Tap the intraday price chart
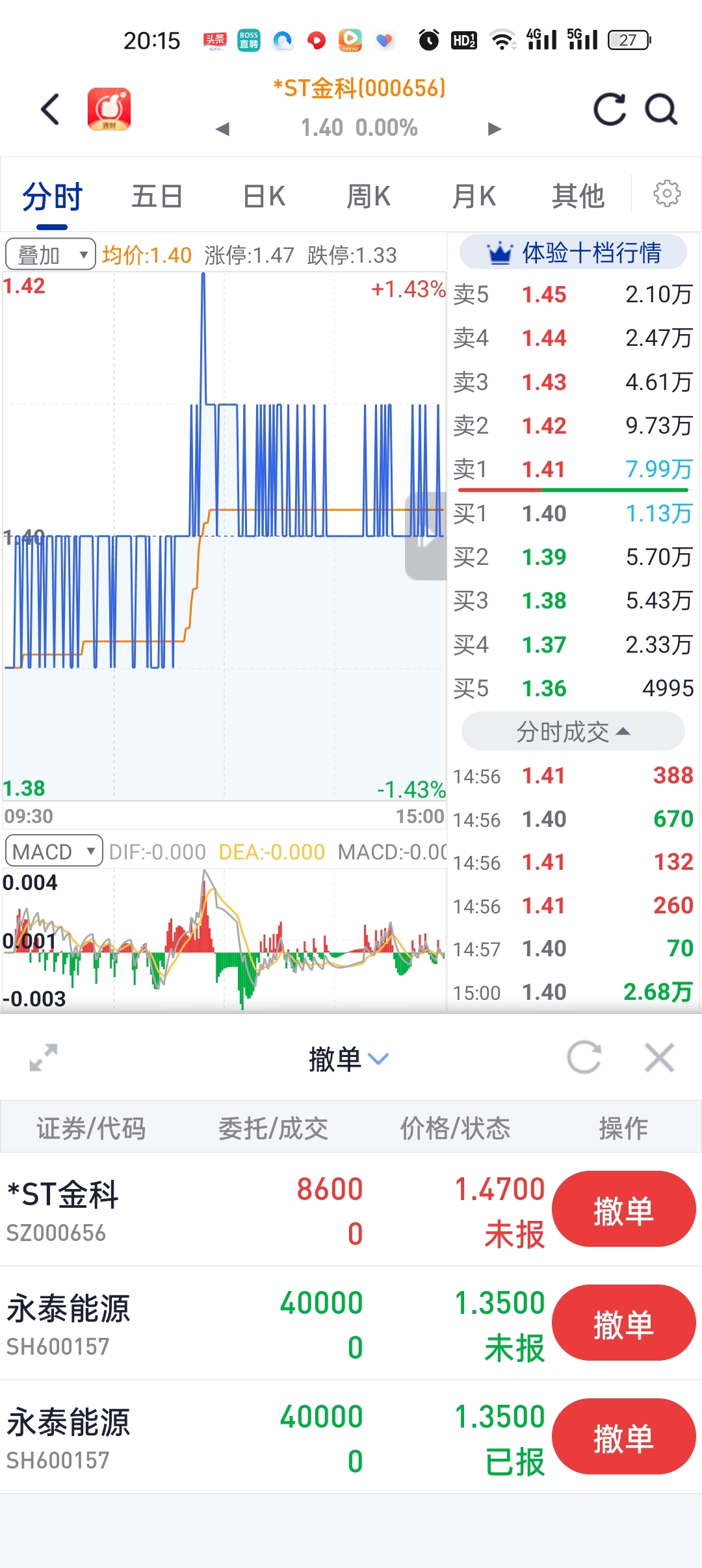Image resolution: width=702 pixels, height=1568 pixels. coord(224,536)
